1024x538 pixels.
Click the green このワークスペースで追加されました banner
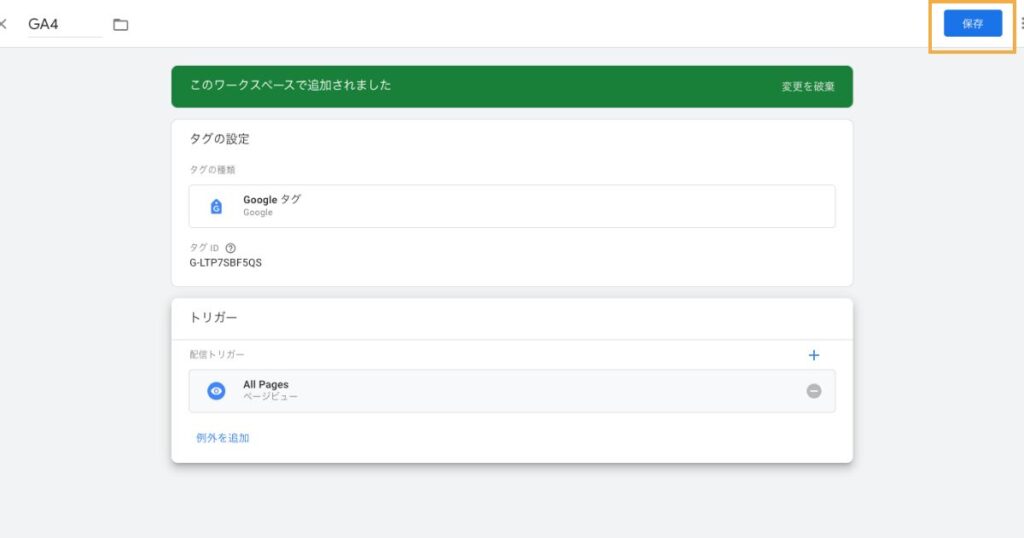(512, 86)
